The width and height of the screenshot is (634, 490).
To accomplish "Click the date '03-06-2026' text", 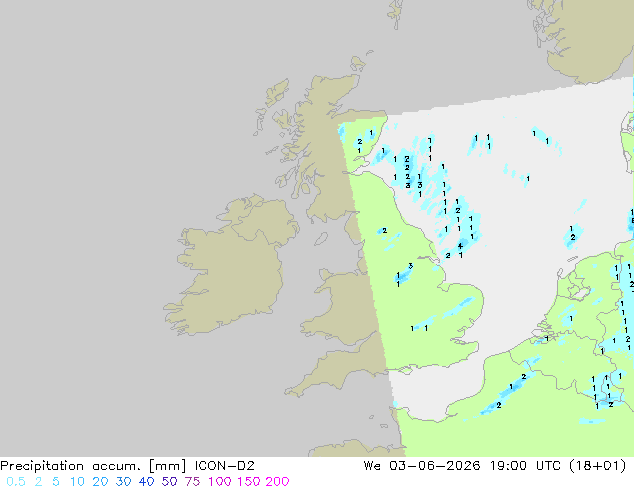I will click(435, 466).
